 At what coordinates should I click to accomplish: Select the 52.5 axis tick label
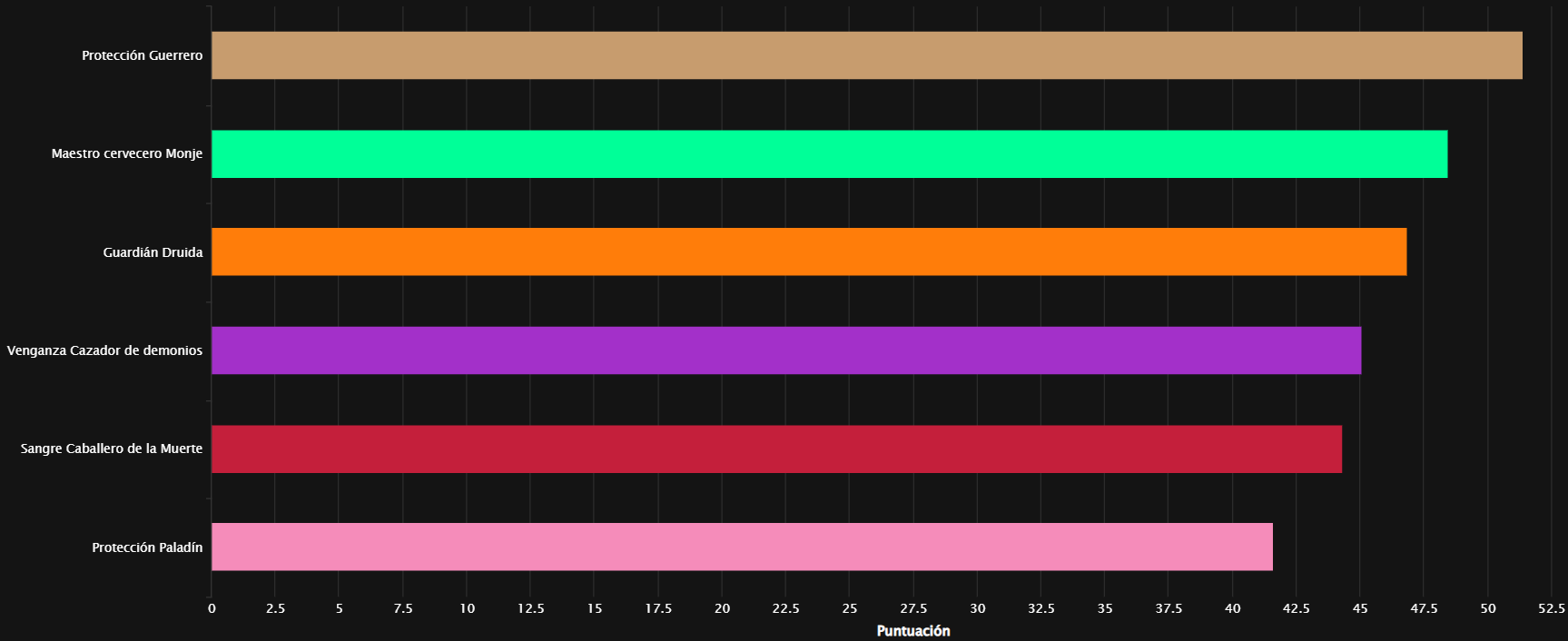[x=1552, y=608]
